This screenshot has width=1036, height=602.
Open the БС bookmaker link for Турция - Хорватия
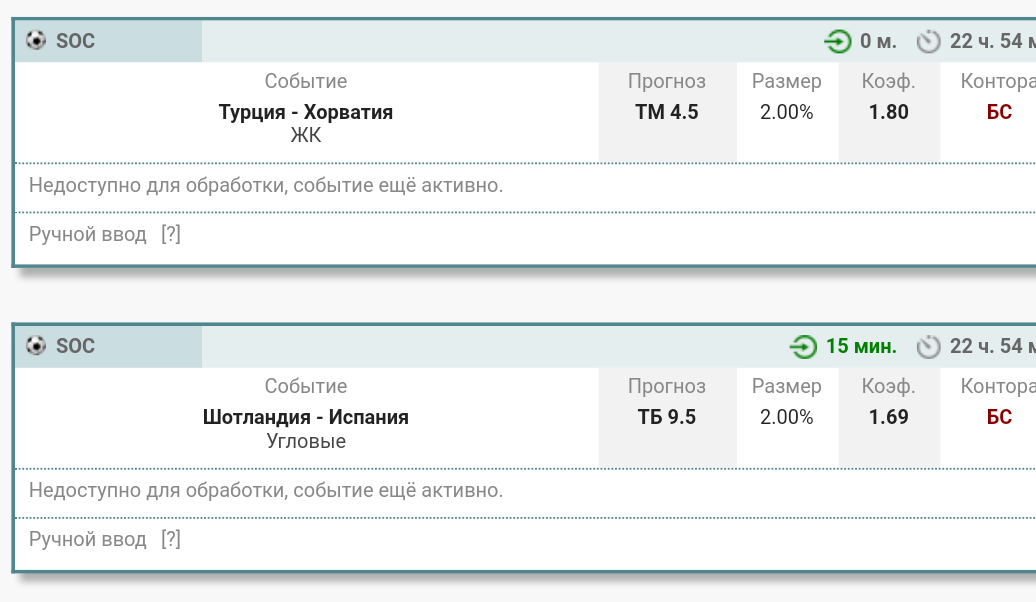click(999, 112)
